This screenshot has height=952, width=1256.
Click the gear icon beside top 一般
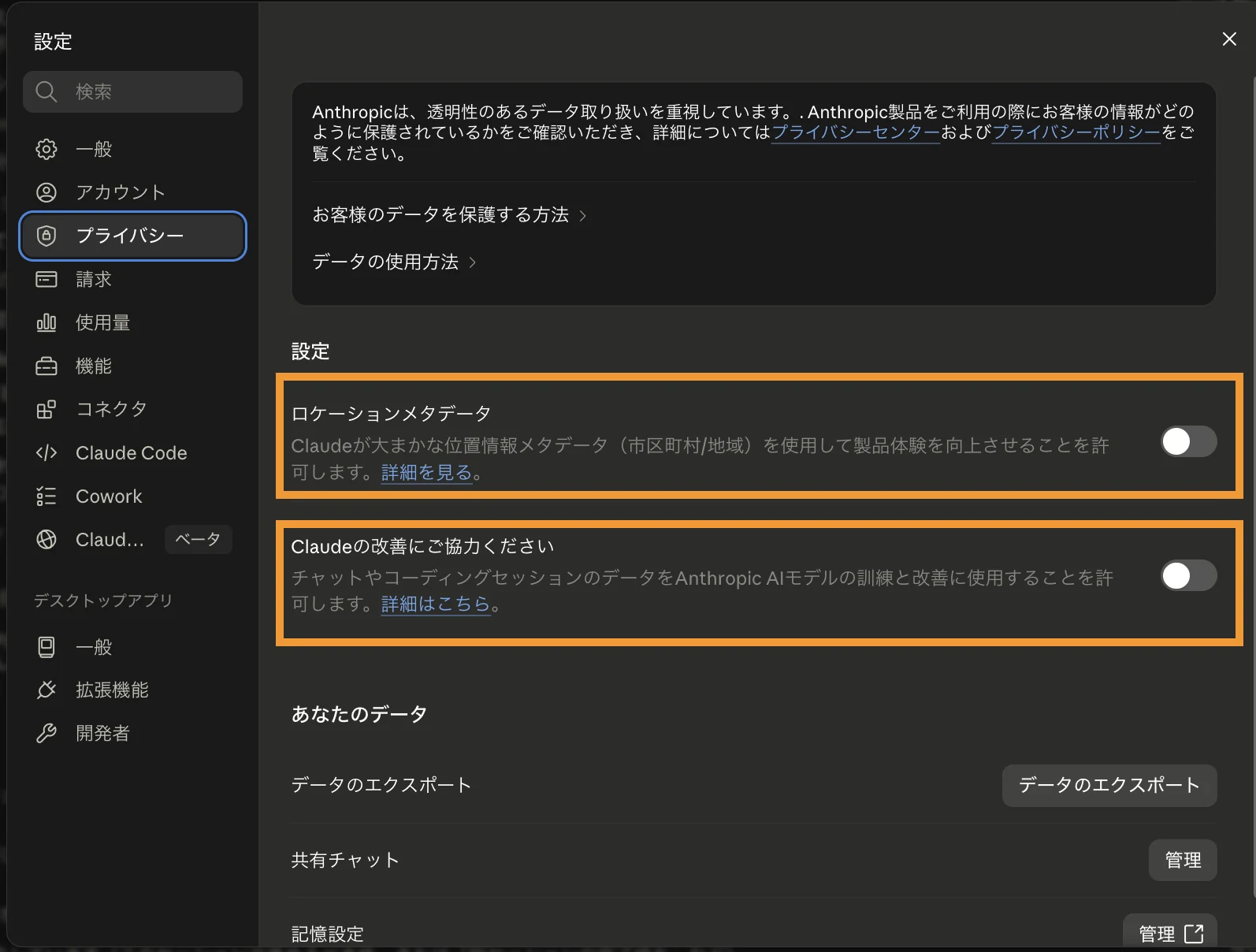point(46,149)
